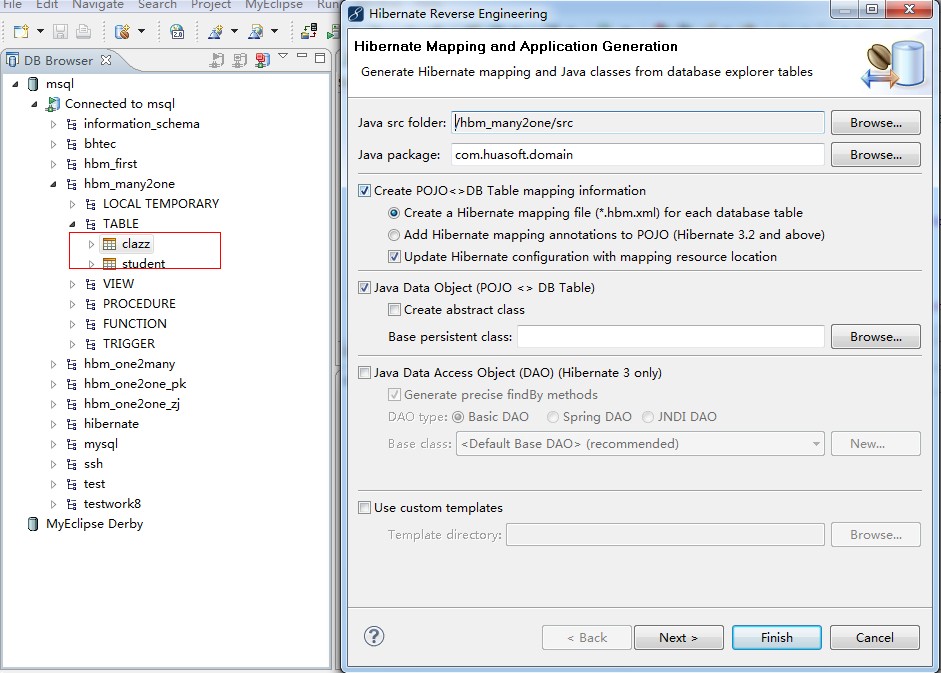The image size is (941, 673).
Task: Select the PROCEDURE row in the tree
Action: (x=139, y=304)
